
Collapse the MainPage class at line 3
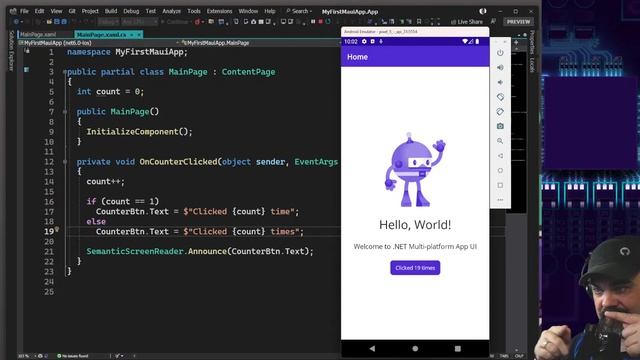pyautogui.click(x=65, y=72)
